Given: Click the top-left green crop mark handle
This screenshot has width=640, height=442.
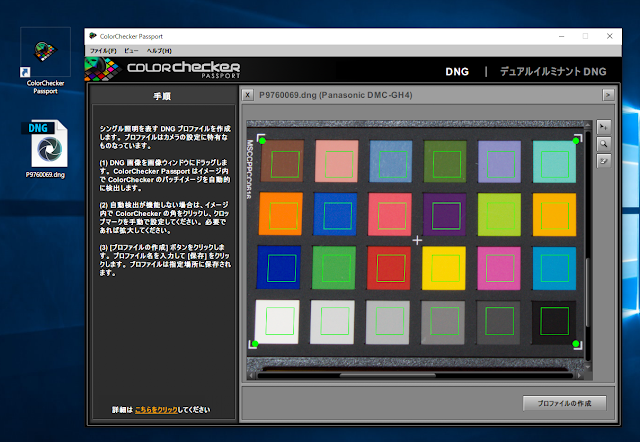Looking at the screenshot, I should (x=262, y=140).
